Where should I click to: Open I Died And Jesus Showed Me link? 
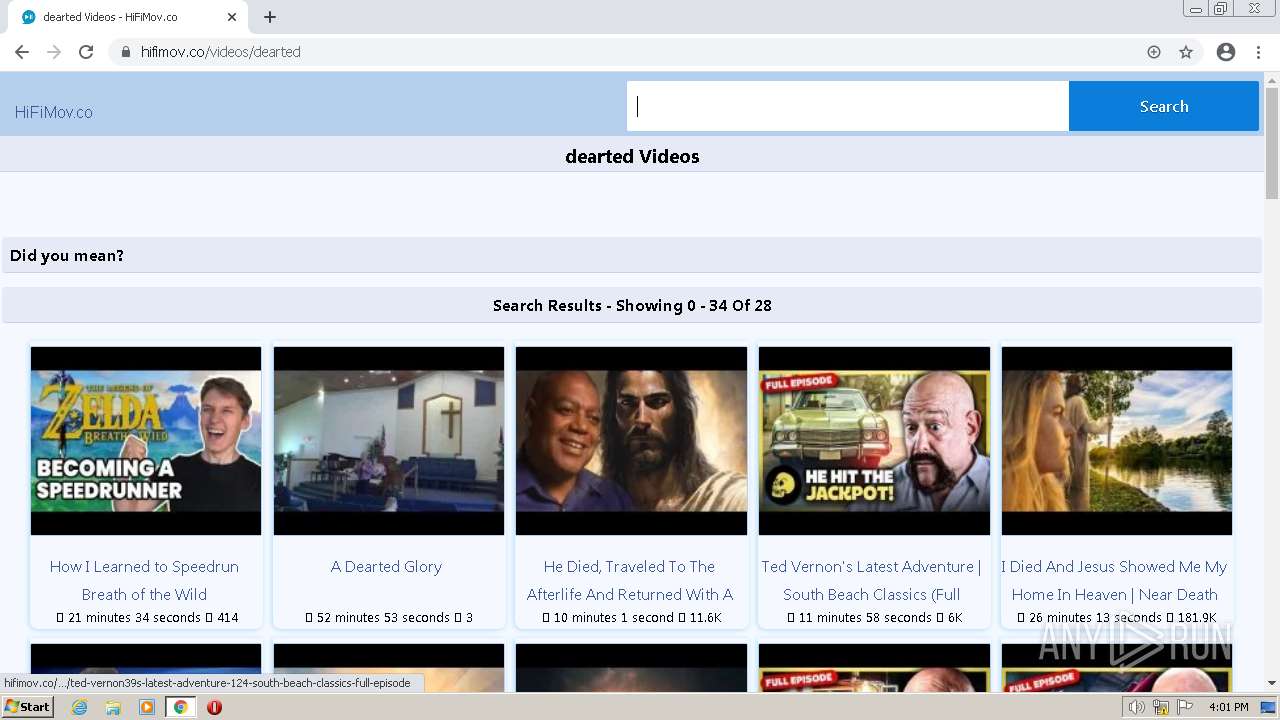[1114, 580]
